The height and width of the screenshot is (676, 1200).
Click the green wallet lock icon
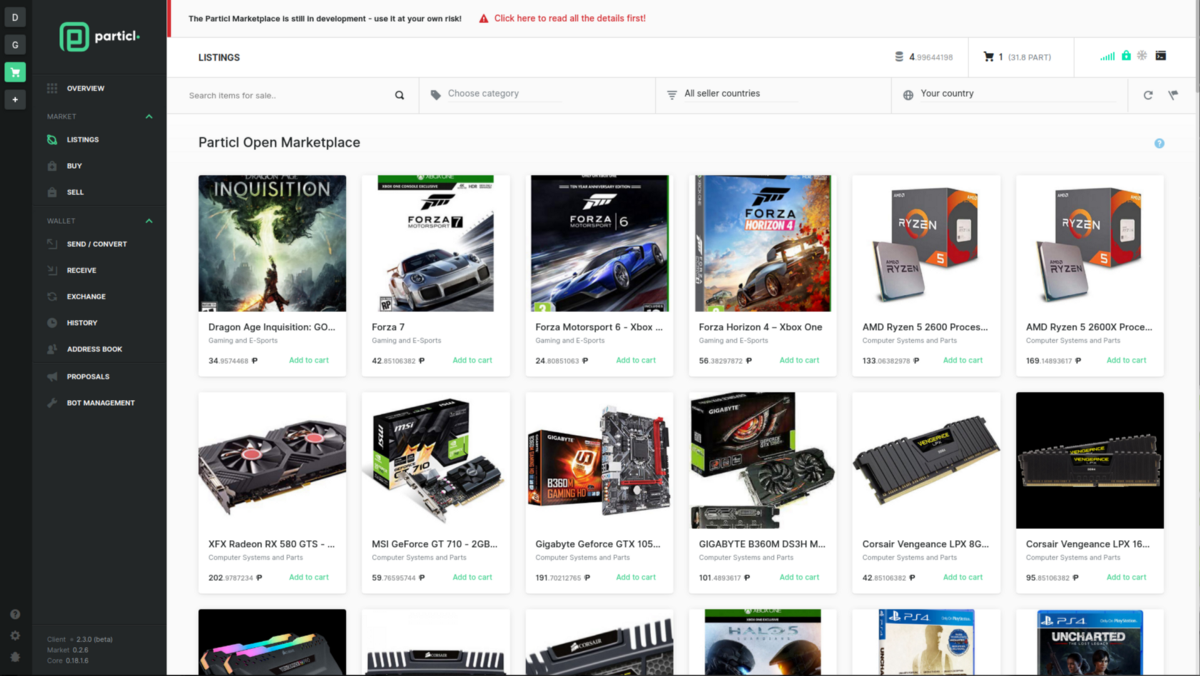pos(1126,56)
